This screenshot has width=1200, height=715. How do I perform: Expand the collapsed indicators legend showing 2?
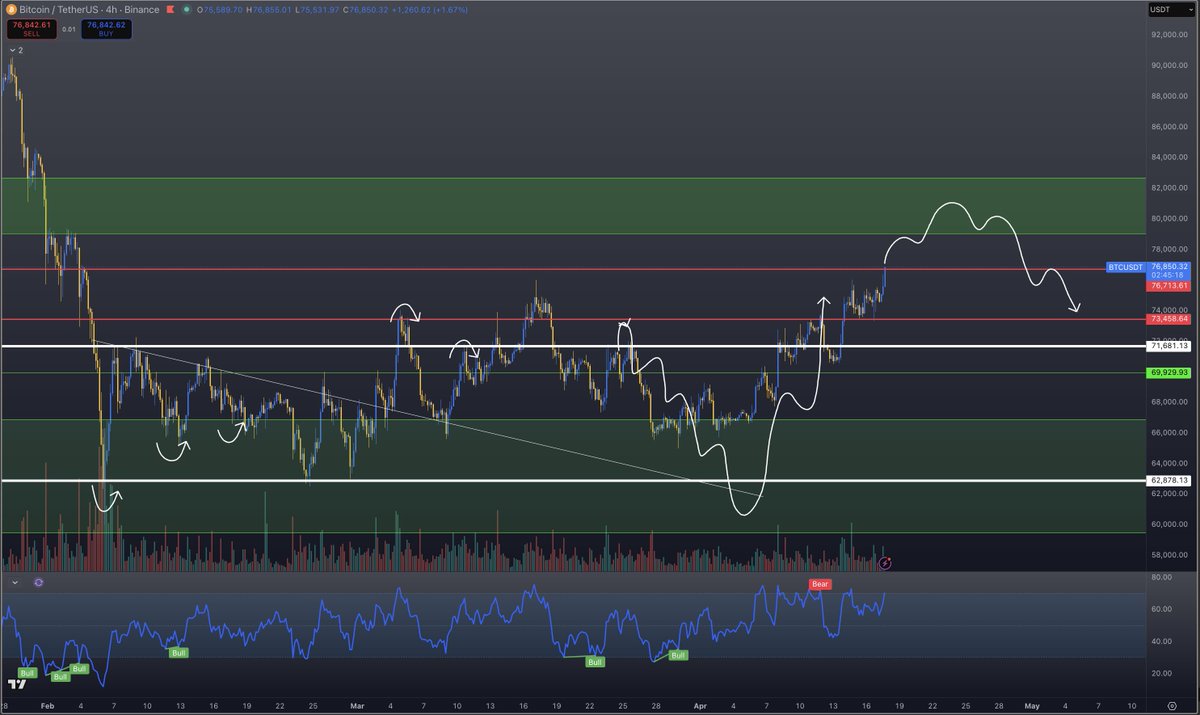[14, 49]
